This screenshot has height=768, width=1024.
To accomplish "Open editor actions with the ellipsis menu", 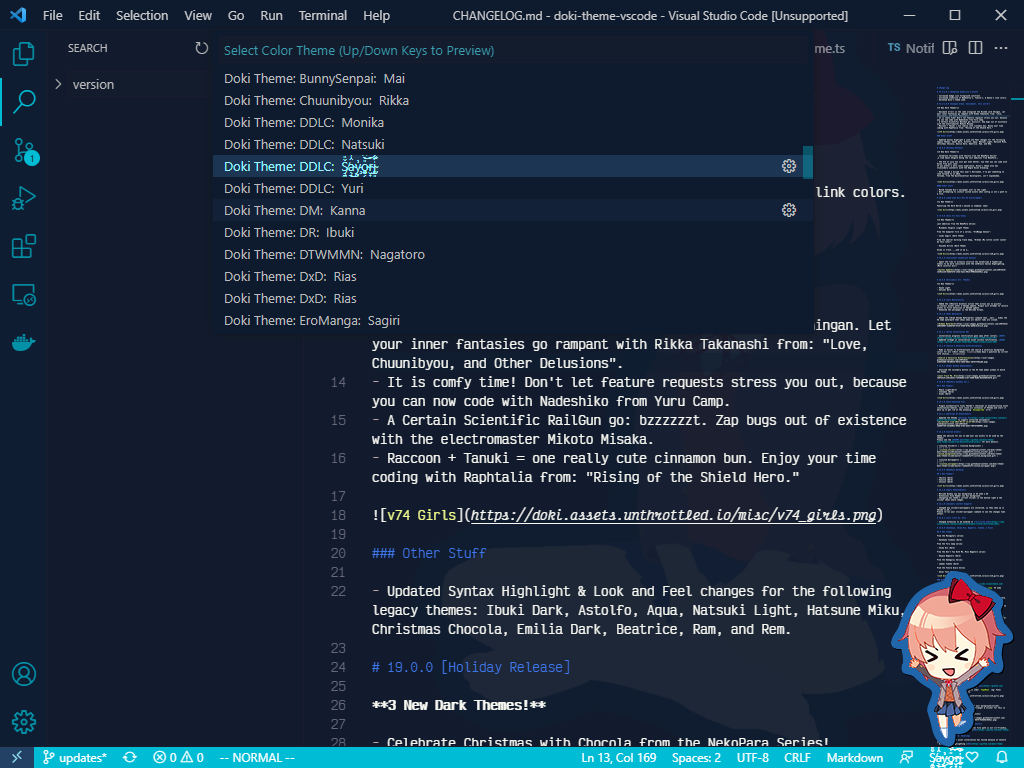I will coord(1001,47).
